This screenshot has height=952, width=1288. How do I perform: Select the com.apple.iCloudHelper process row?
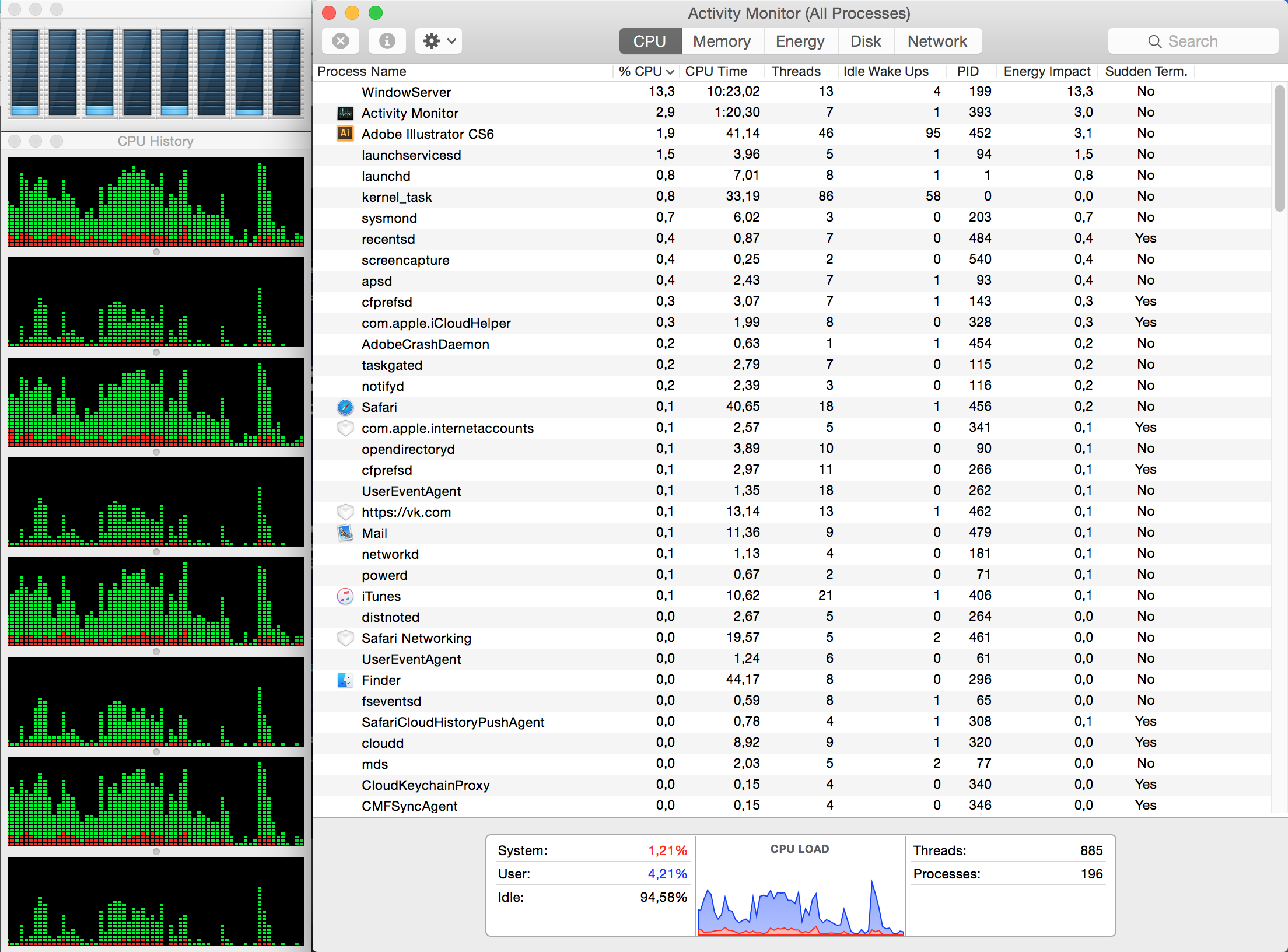[x=792, y=323]
